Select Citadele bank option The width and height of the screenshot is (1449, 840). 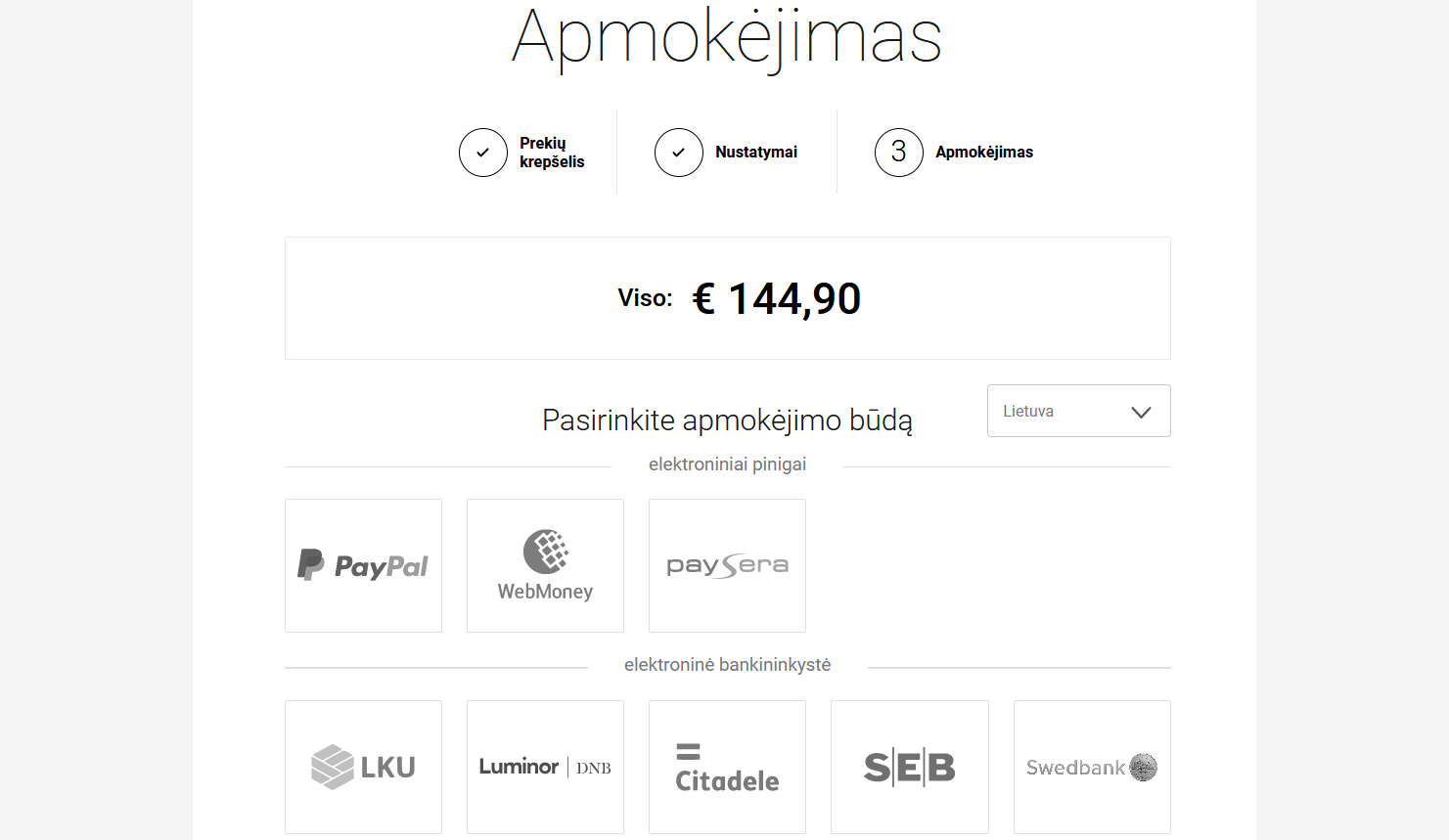click(x=727, y=767)
